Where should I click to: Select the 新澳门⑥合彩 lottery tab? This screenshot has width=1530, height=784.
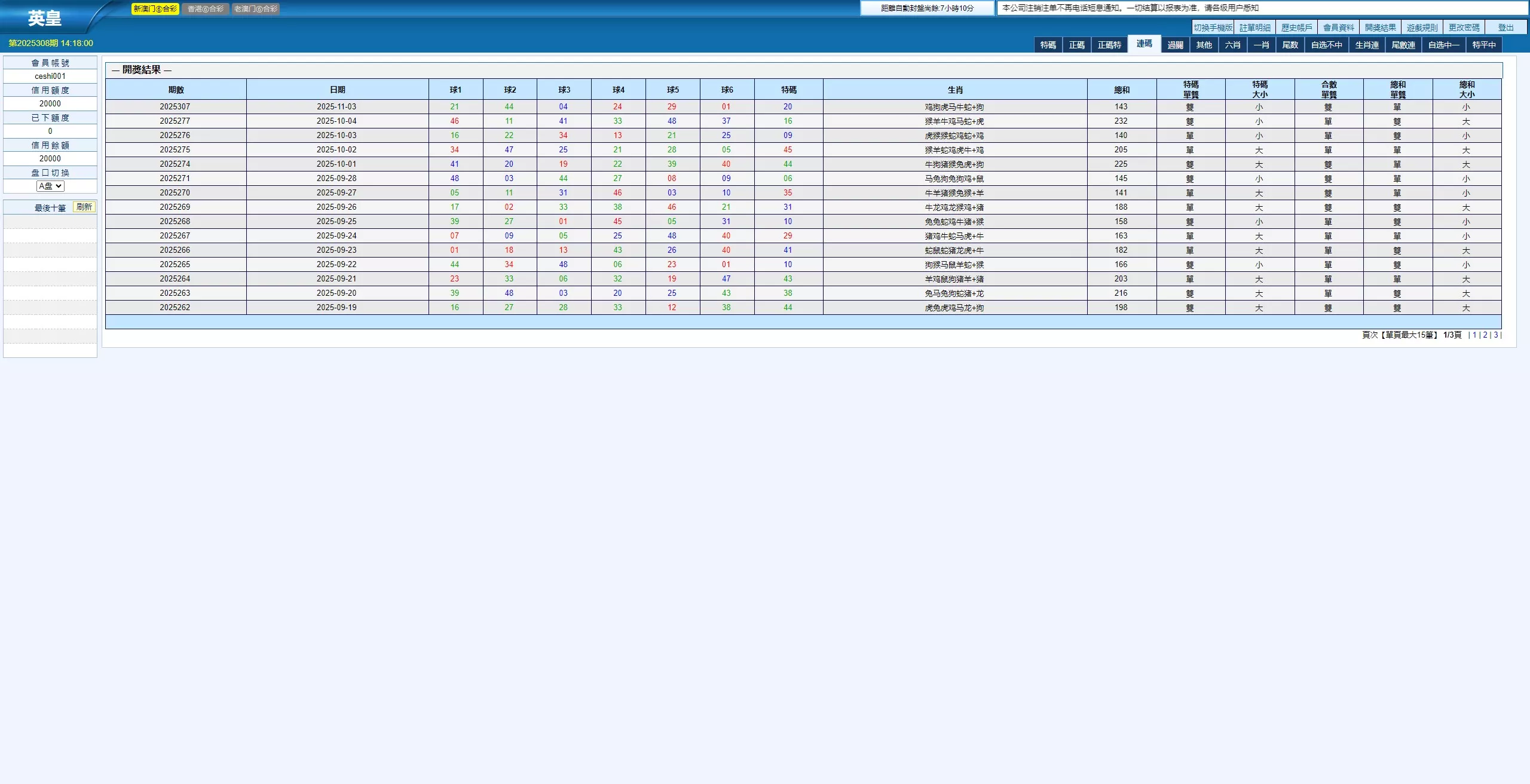click(155, 9)
